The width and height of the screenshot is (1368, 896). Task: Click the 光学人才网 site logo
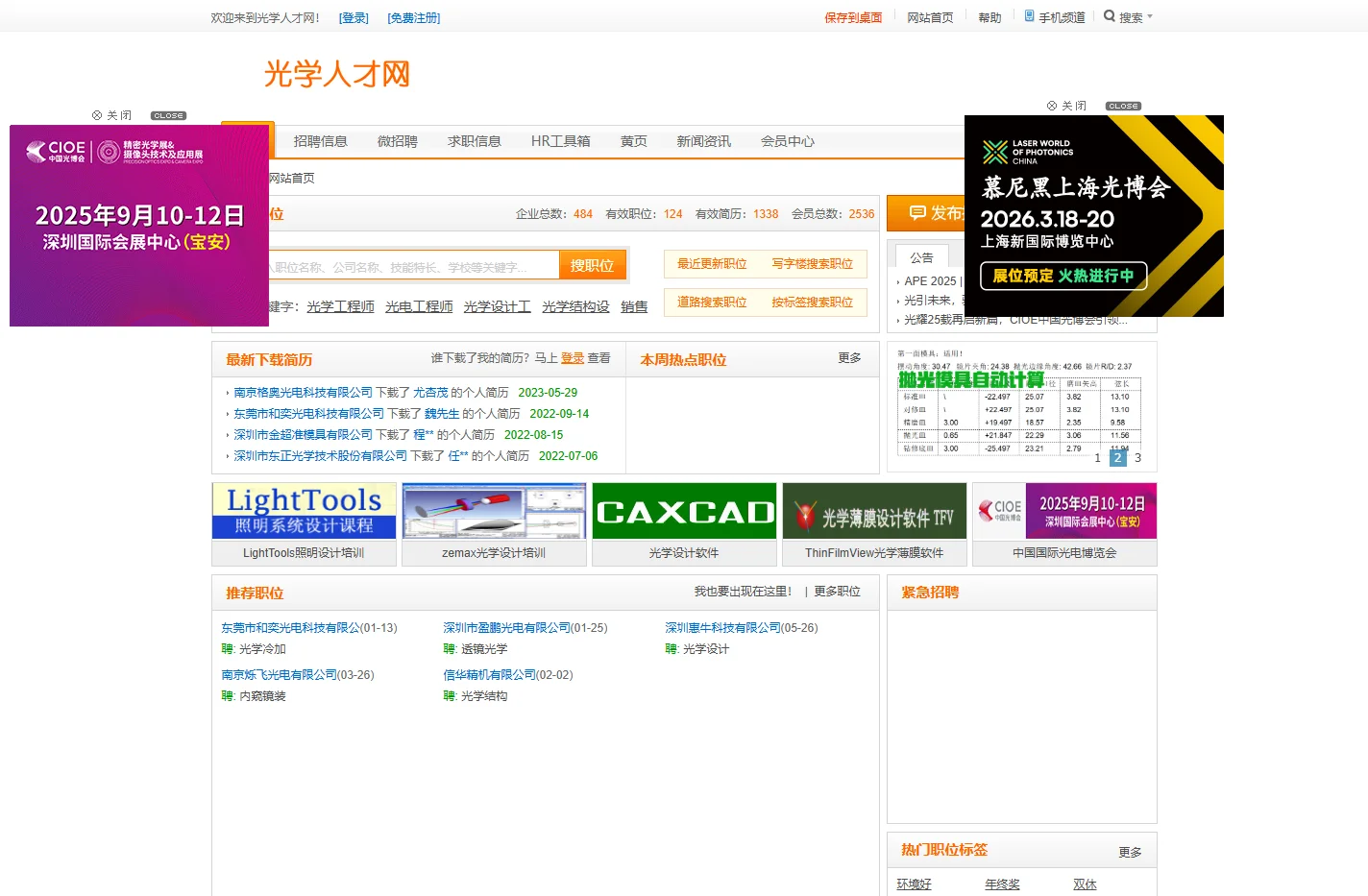click(x=337, y=74)
